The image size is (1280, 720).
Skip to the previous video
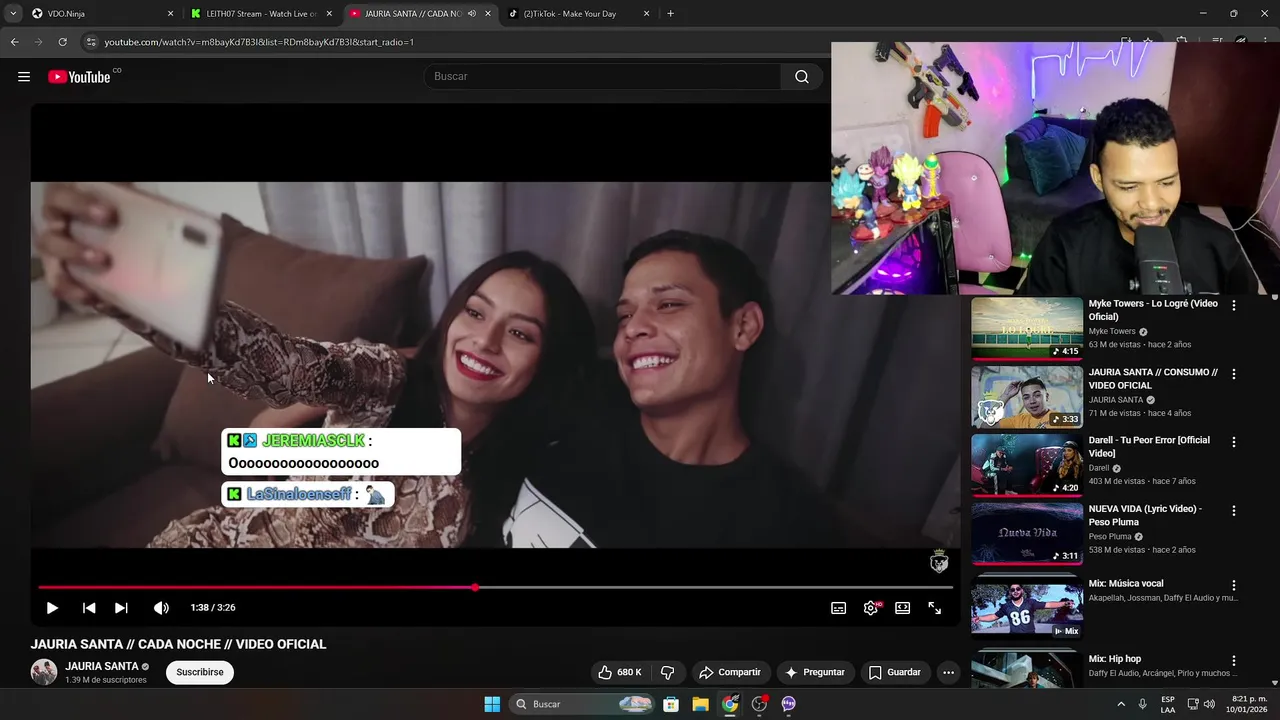click(x=89, y=608)
